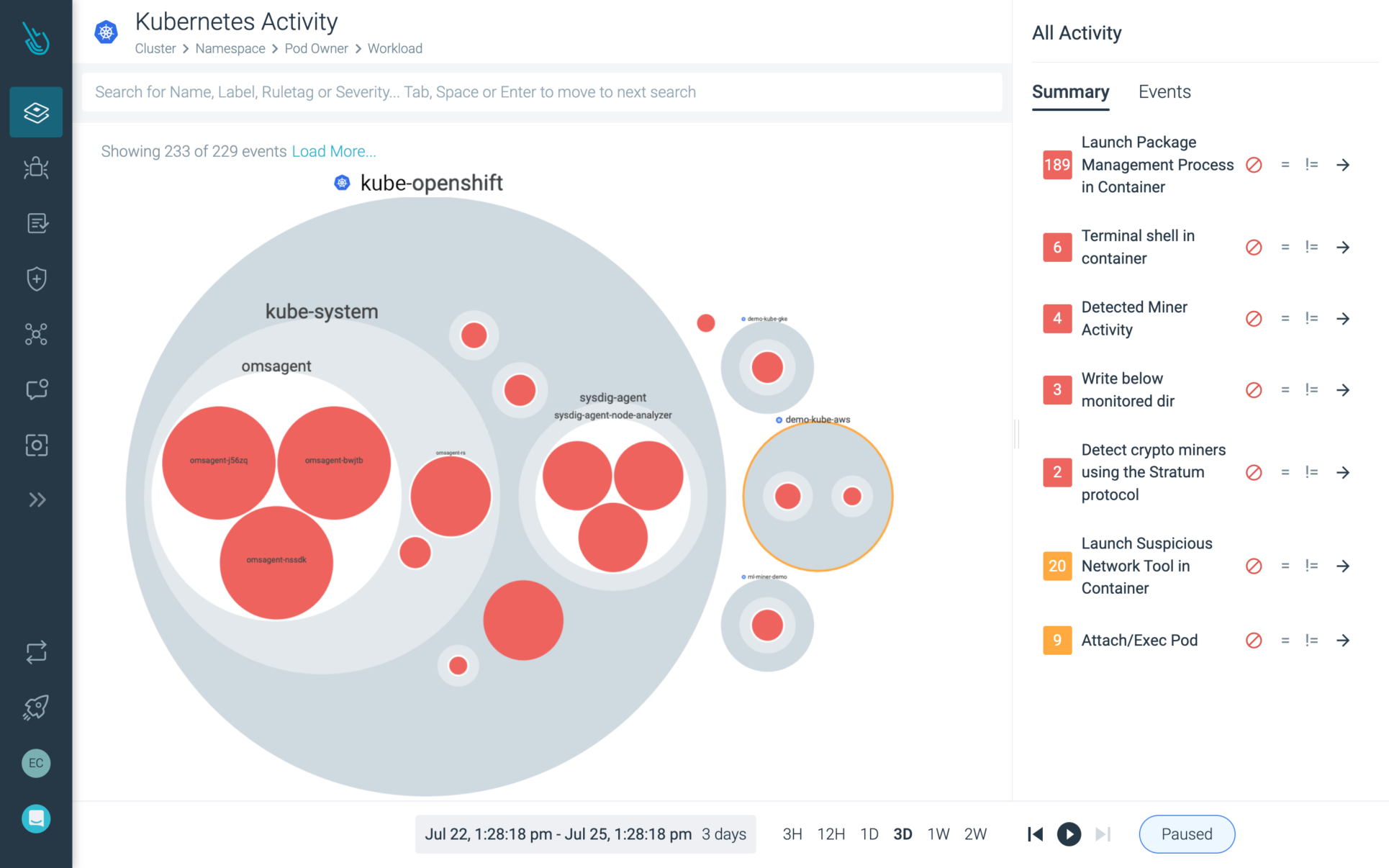Select the shield/policy icon in sidebar
This screenshot has width=1389, height=868.
pyautogui.click(x=38, y=276)
